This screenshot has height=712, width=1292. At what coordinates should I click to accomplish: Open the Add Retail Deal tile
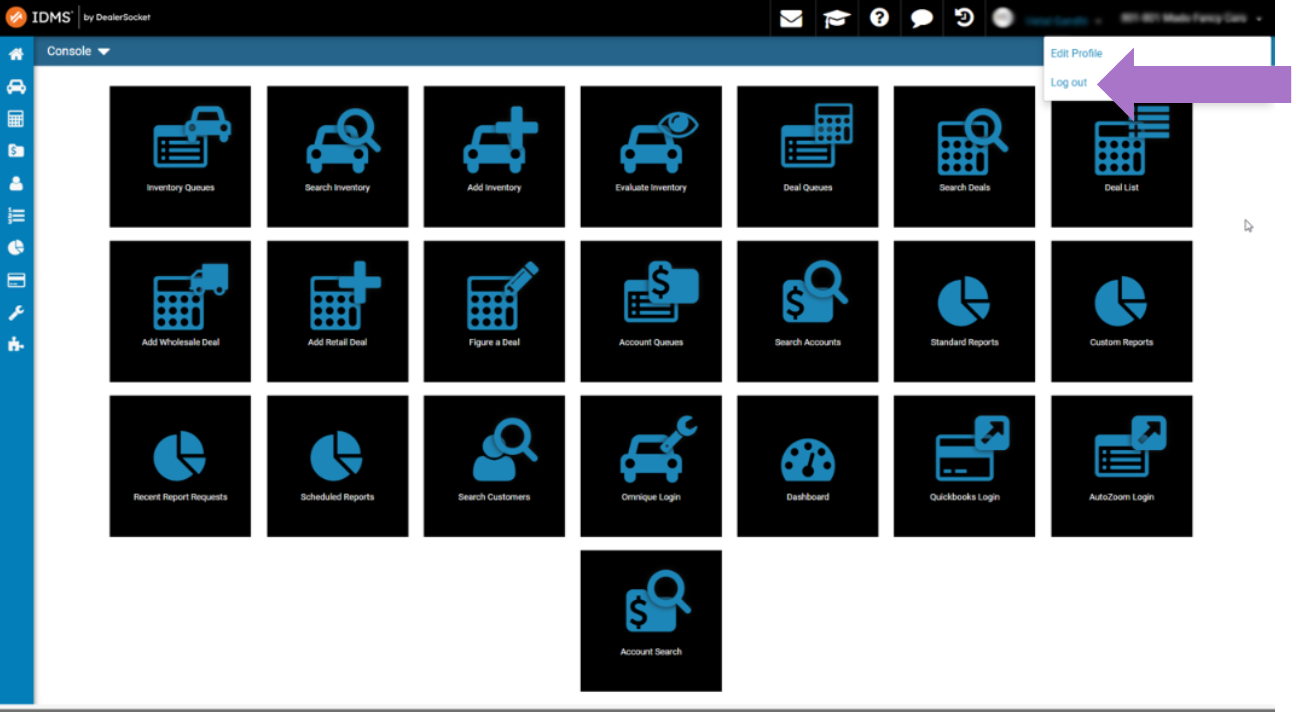[337, 311]
